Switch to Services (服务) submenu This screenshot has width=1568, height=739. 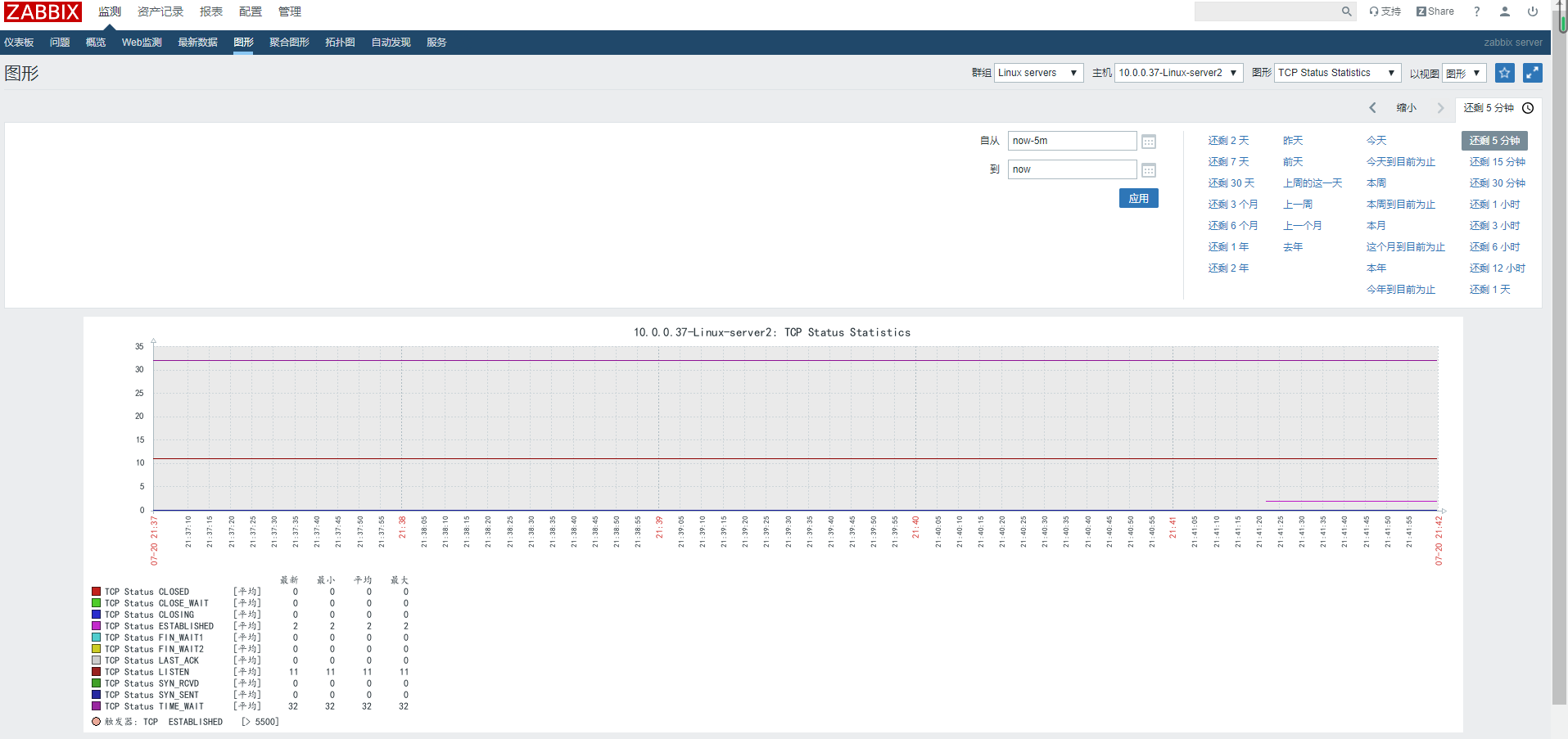[436, 43]
